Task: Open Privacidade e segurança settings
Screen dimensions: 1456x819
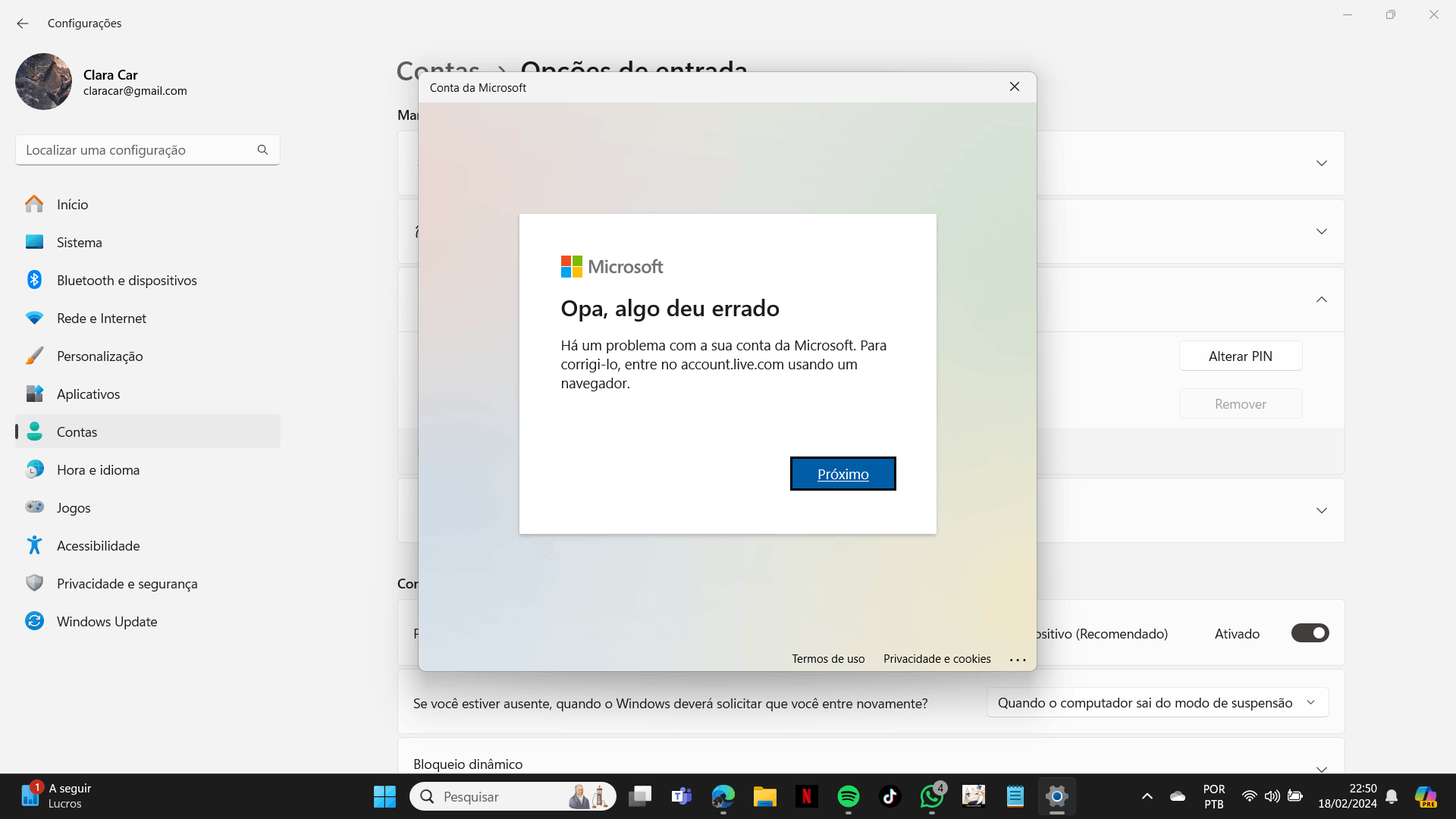Action: [127, 584]
